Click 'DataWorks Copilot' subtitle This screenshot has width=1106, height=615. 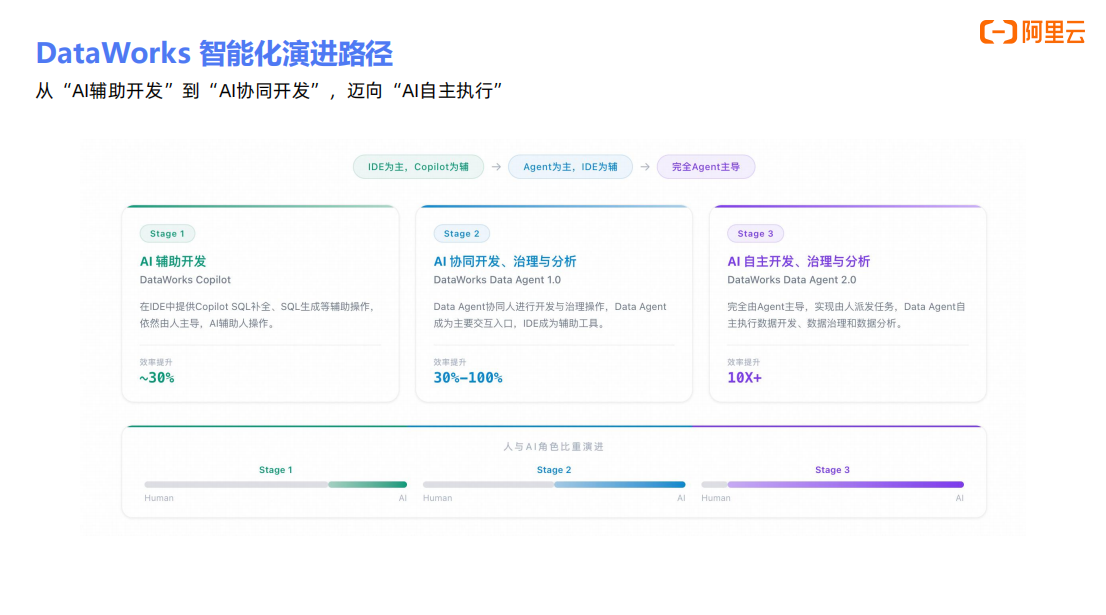pos(185,280)
